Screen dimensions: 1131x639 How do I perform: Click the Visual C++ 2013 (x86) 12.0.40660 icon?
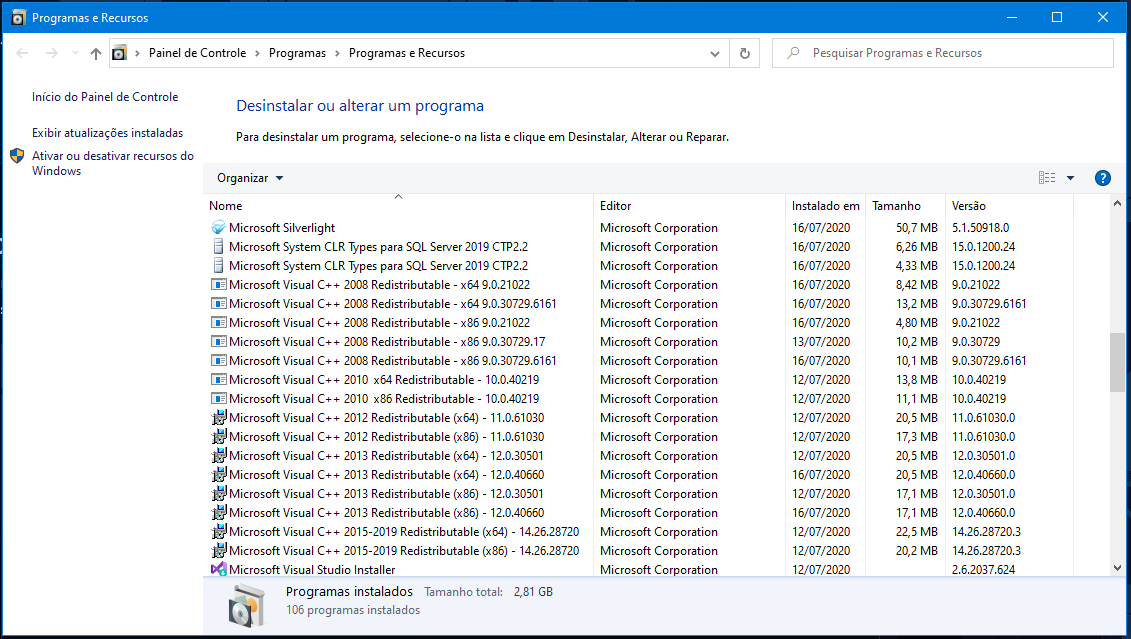click(219, 513)
